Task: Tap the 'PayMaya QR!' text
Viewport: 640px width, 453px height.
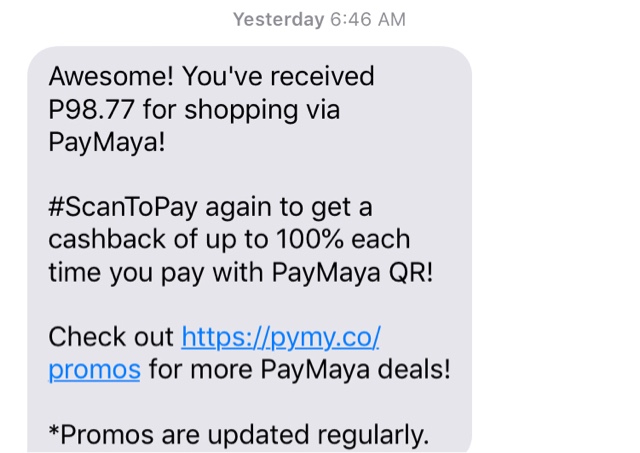Action: 352,272
